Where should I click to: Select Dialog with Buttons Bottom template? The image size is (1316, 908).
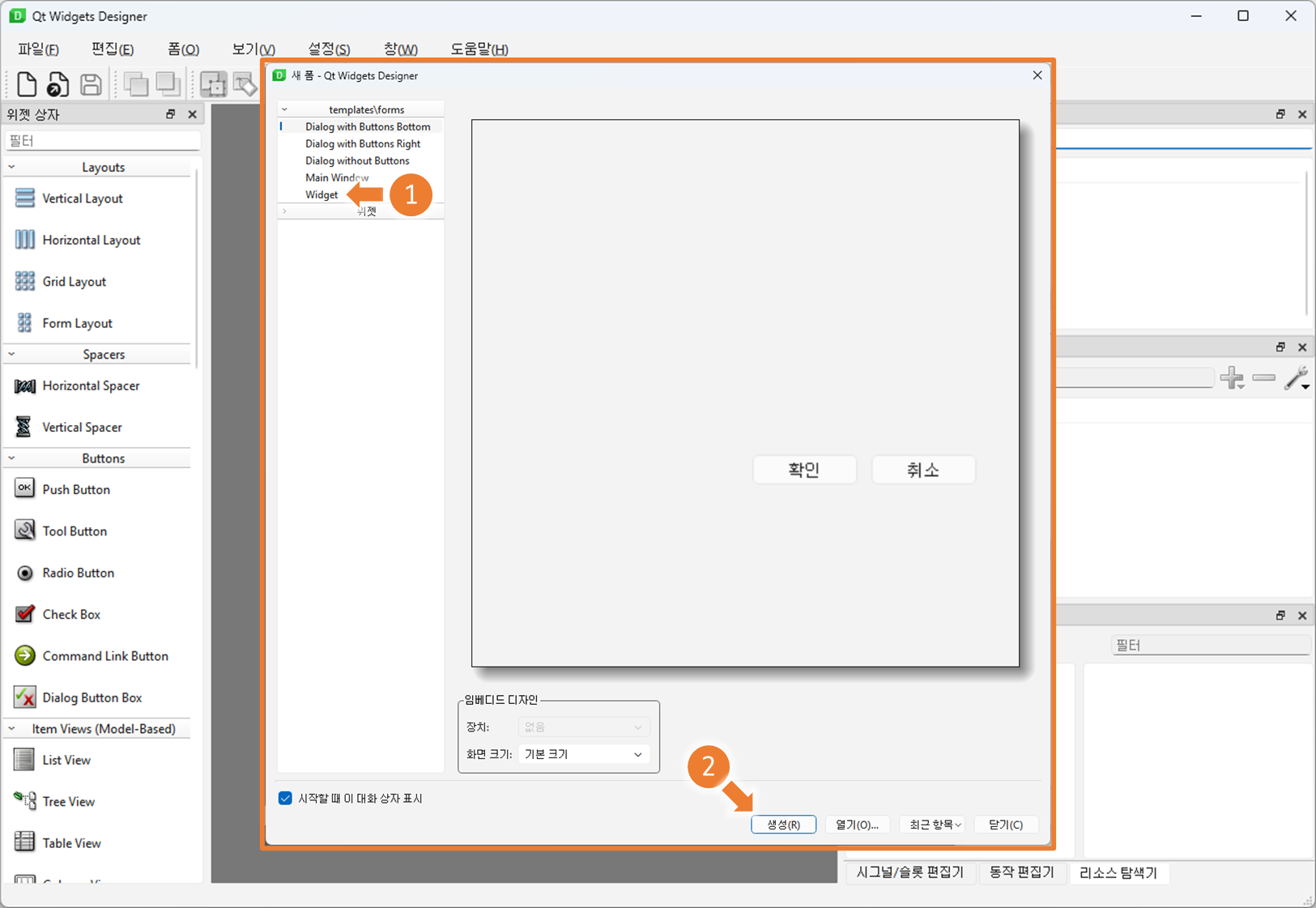368,126
